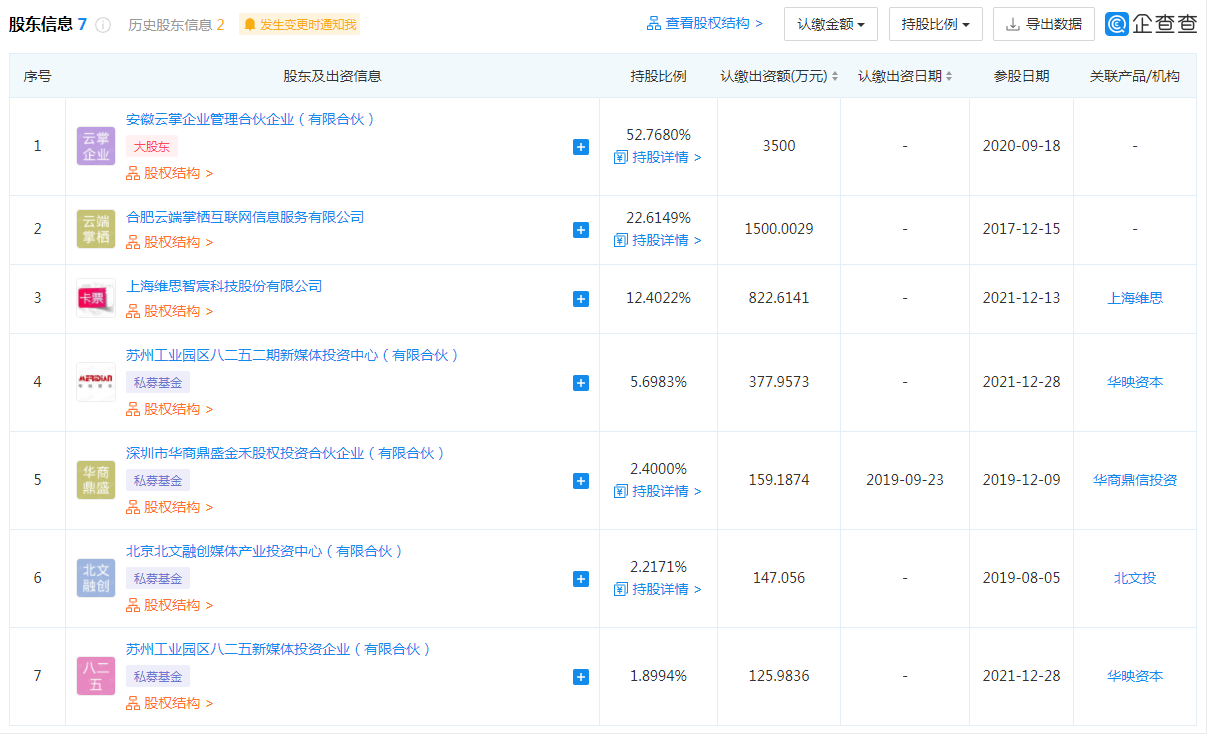Open 华映资本 link in row 4
The image size is (1207, 734).
[x=1135, y=382]
